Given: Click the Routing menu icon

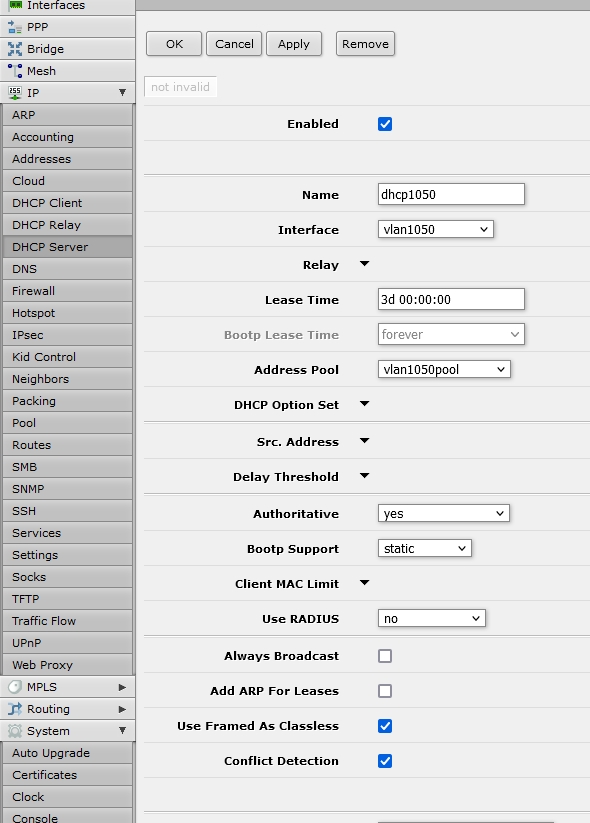Looking at the screenshot, I should (15, 709).
